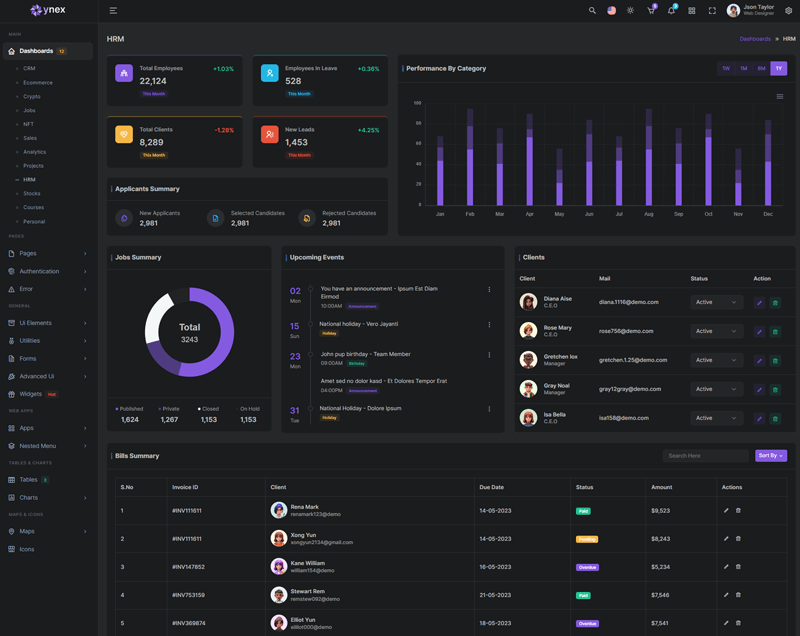
Task: Toggle fullscreen mode from the header
Action: coord(712,11)
